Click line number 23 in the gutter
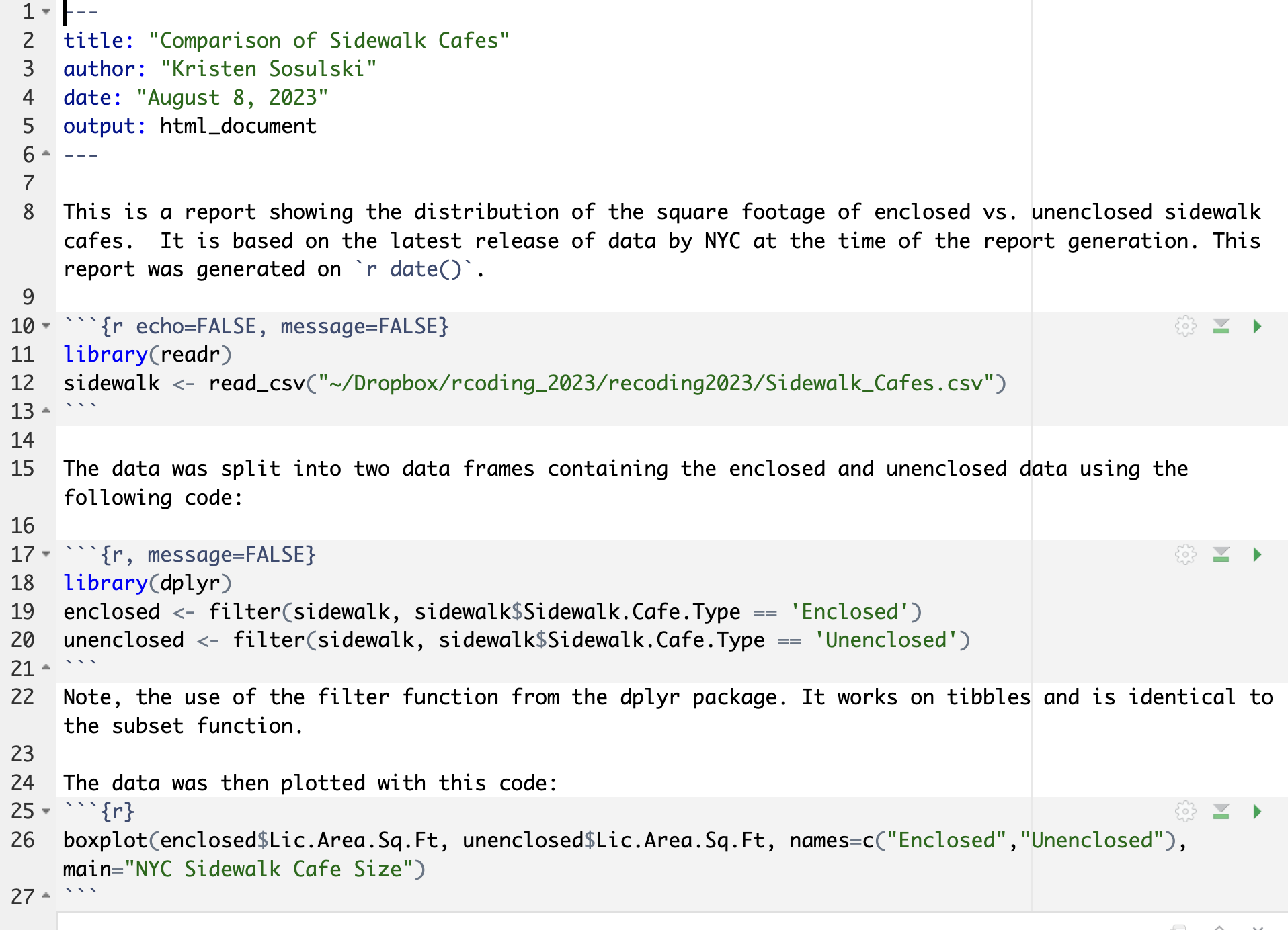Screen dimensions: 1288x930 pos(23,755)
